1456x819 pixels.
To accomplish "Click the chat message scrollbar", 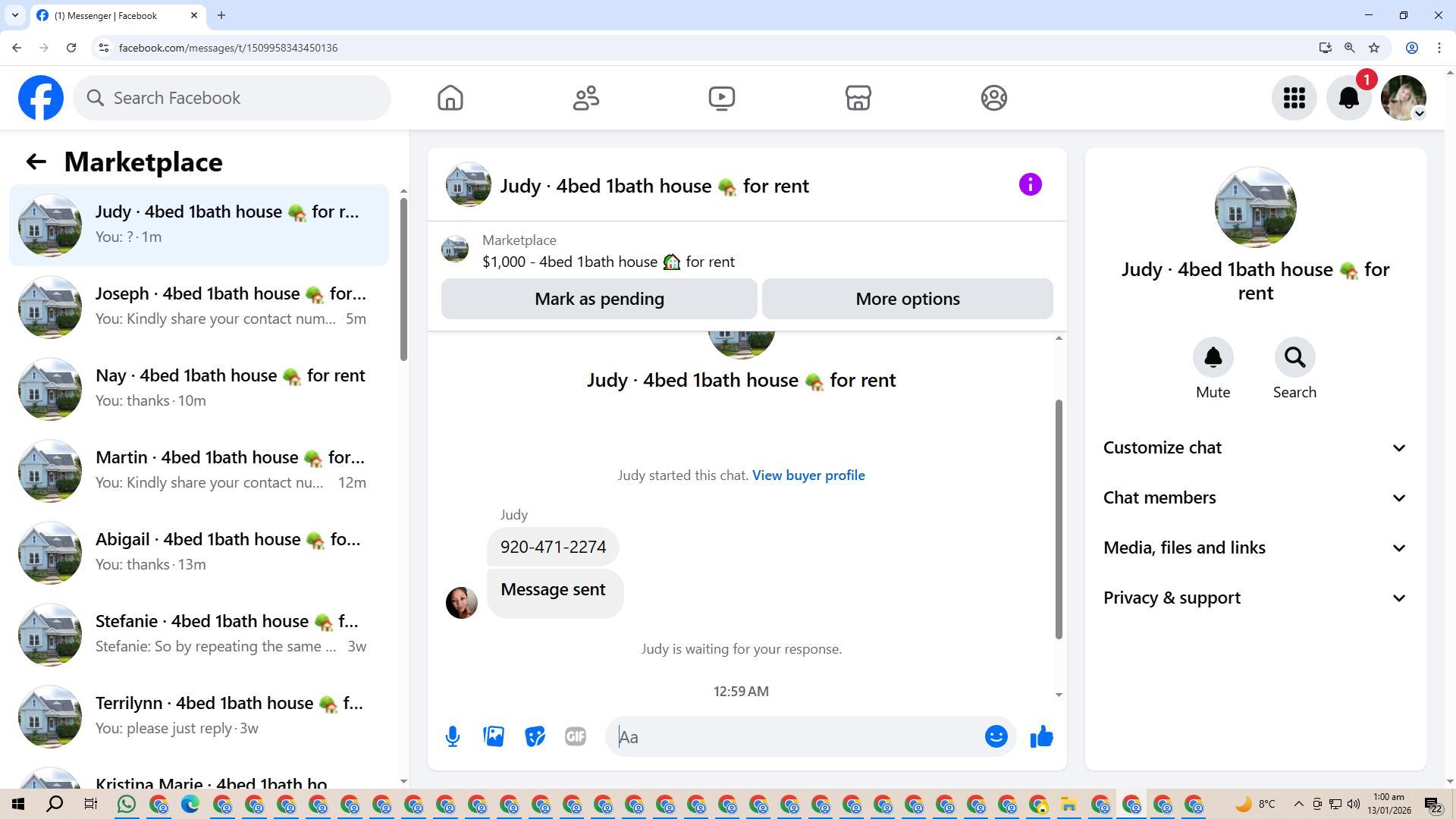I will tap(1059, 519).
